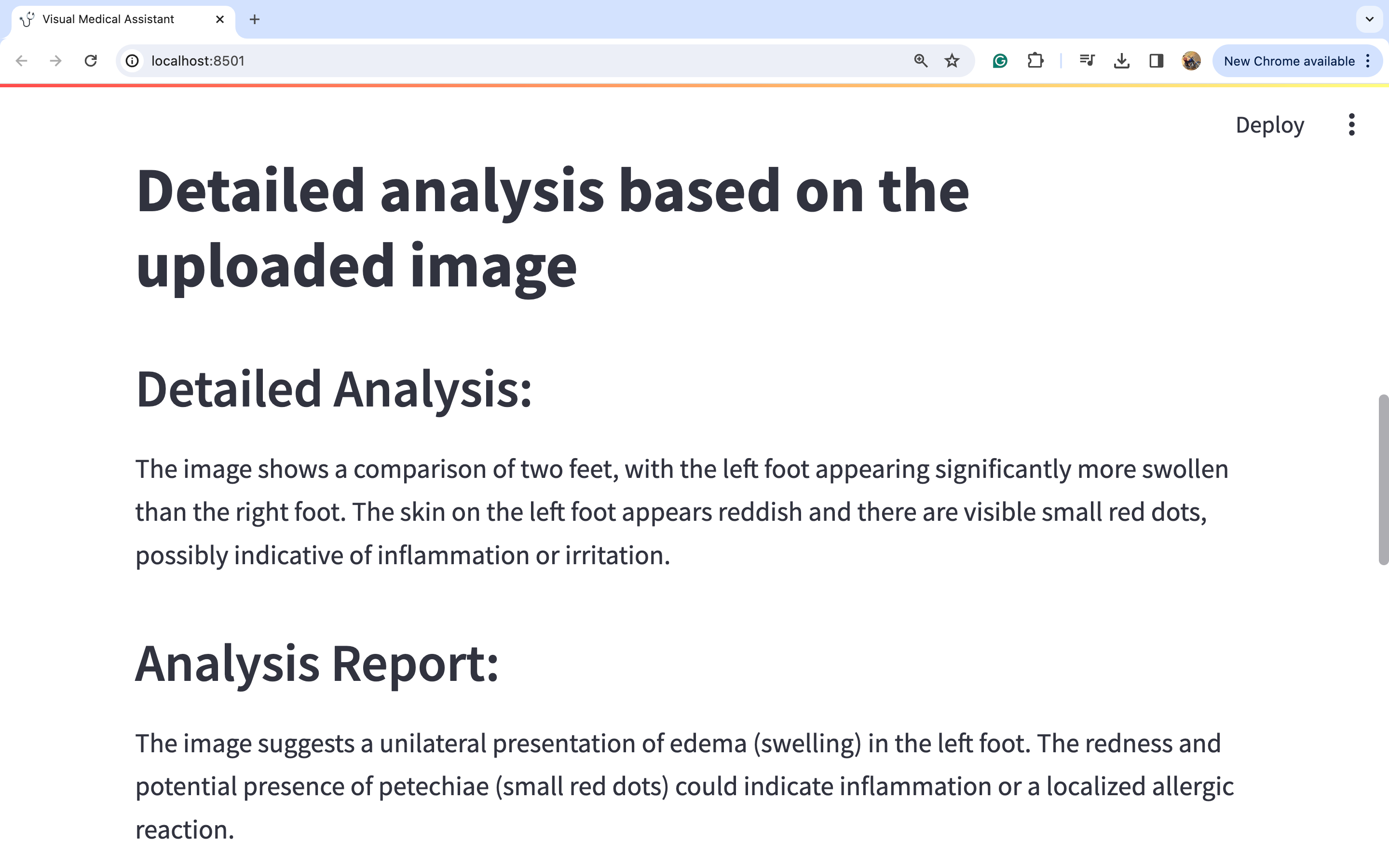Click the browser forward arrow
The width and height of the screenshot is (1389, 868).
click(x=55, y=61)
